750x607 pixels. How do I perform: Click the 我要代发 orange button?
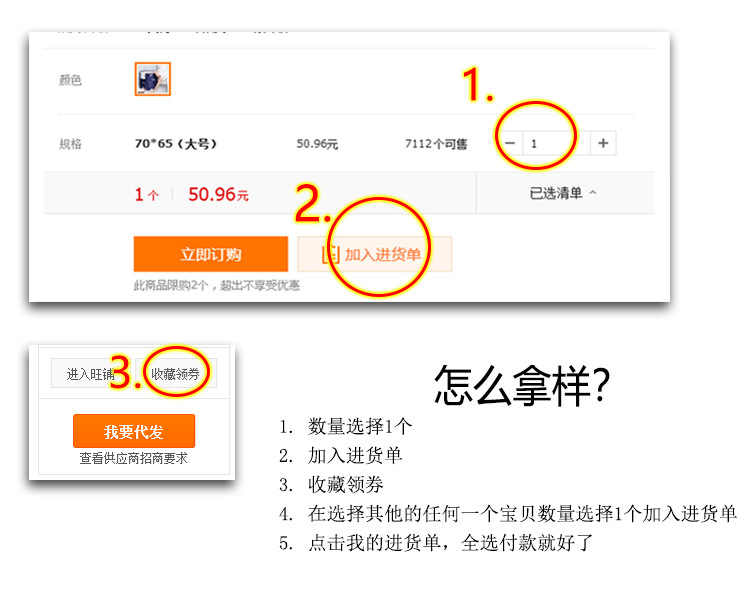[x=134, y=431]
